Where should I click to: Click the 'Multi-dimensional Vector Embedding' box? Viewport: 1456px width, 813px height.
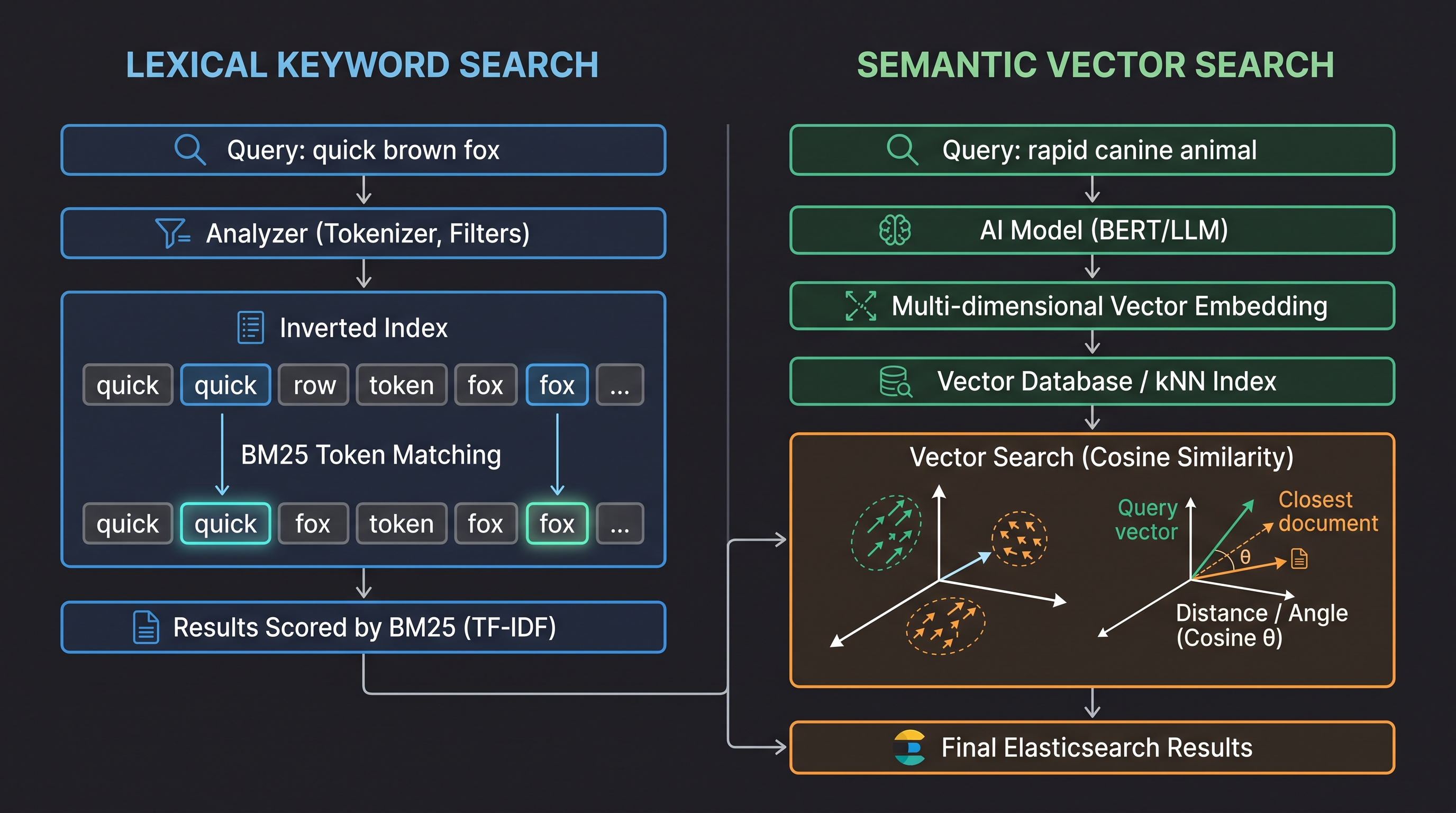pos(1092,306)
